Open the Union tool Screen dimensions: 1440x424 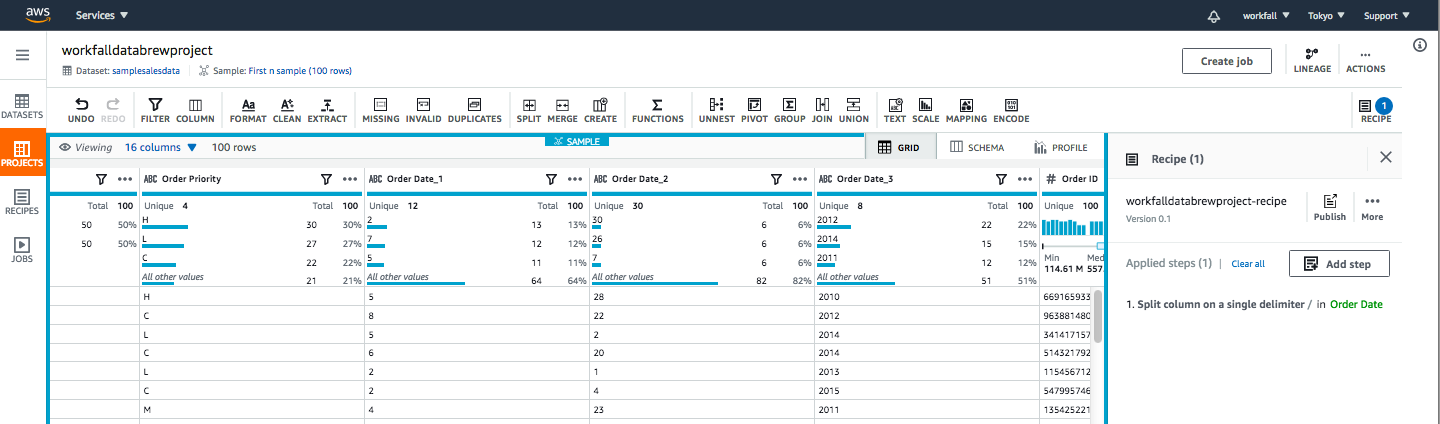[853, 110]
